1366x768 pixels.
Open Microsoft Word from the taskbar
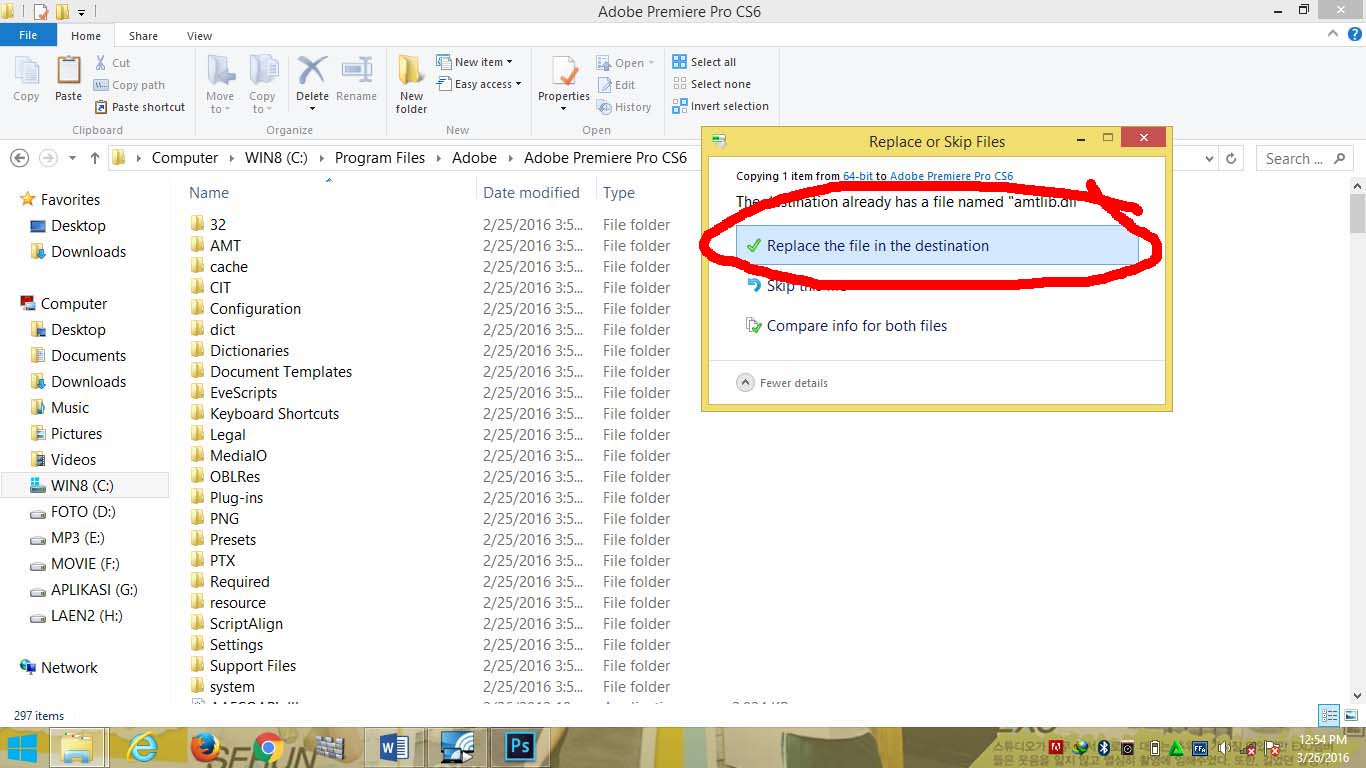pyautogui.click(x=395, y=747)
